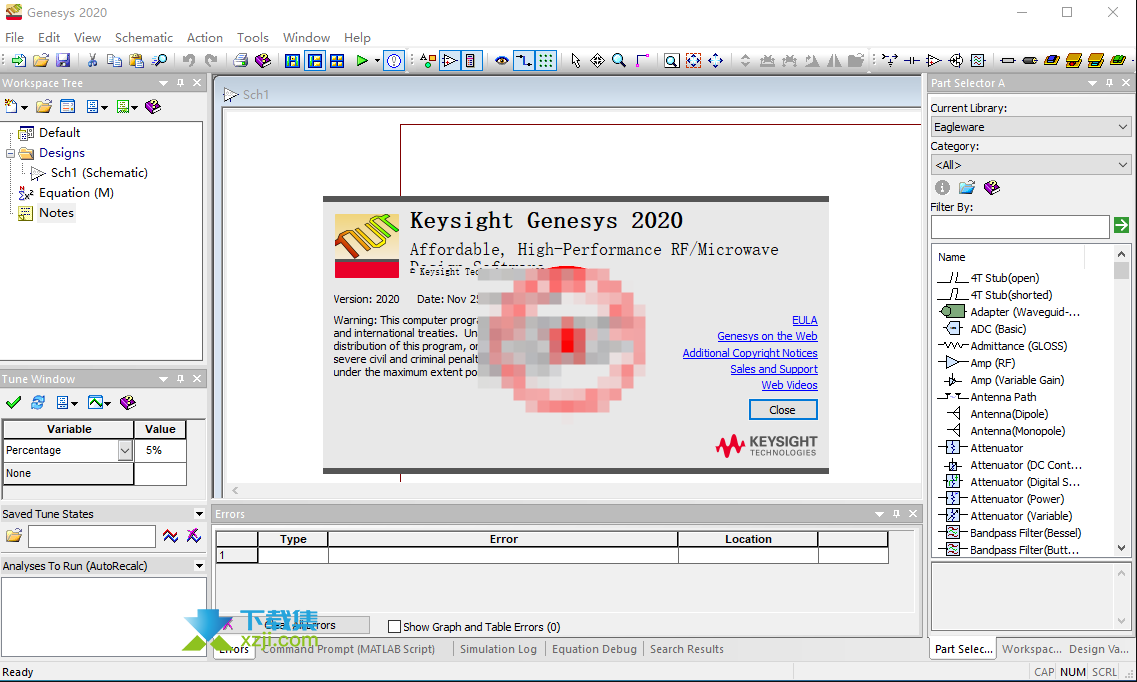Open the Web Videos link
The image size is (1137, 682).
(789, 385)
